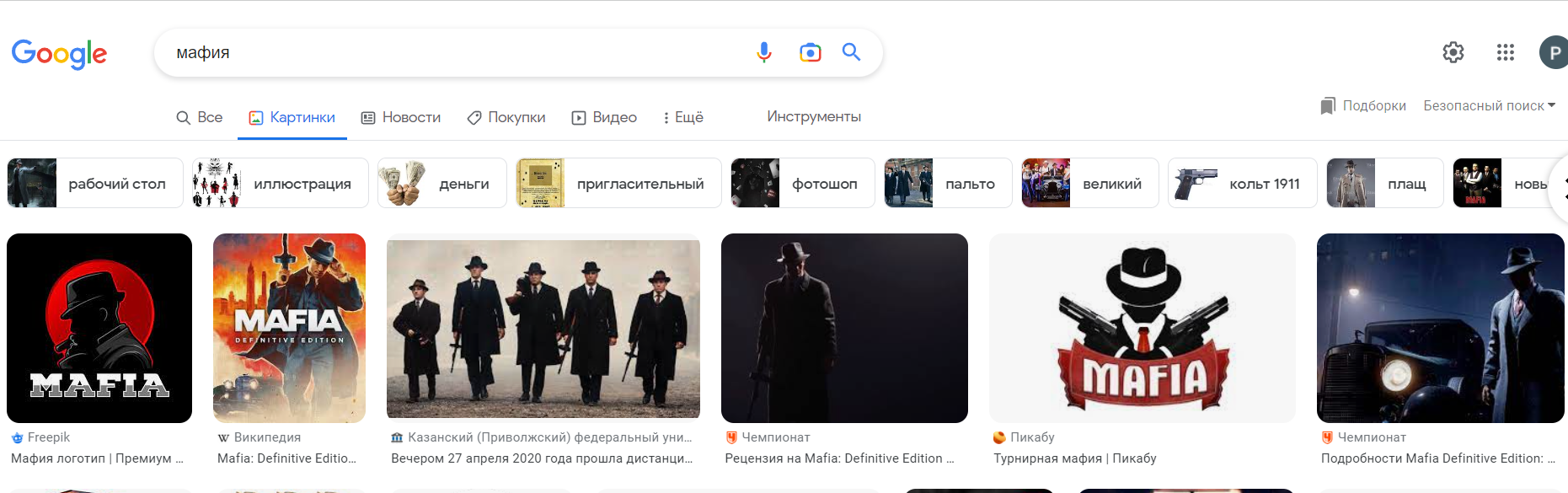This screenshot has width=1568, height=493.
Task: Open the Google apps grid
Action: coord(1506,52)
